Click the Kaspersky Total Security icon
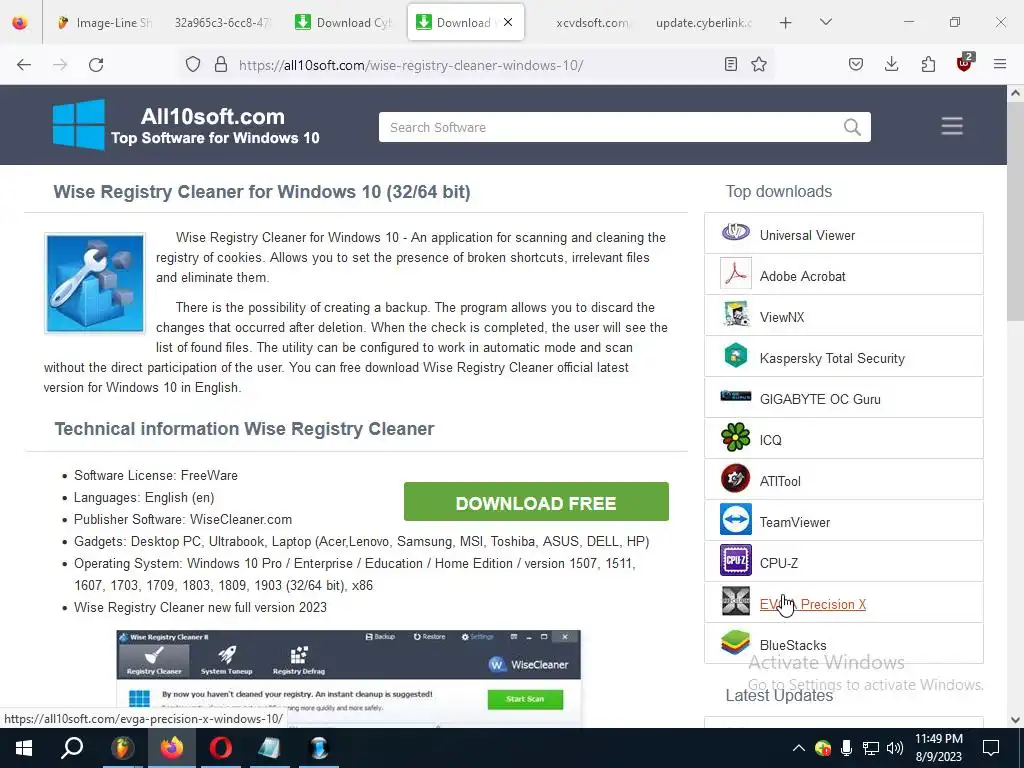This screenshot has width=1024, height=768. point(735,356)
